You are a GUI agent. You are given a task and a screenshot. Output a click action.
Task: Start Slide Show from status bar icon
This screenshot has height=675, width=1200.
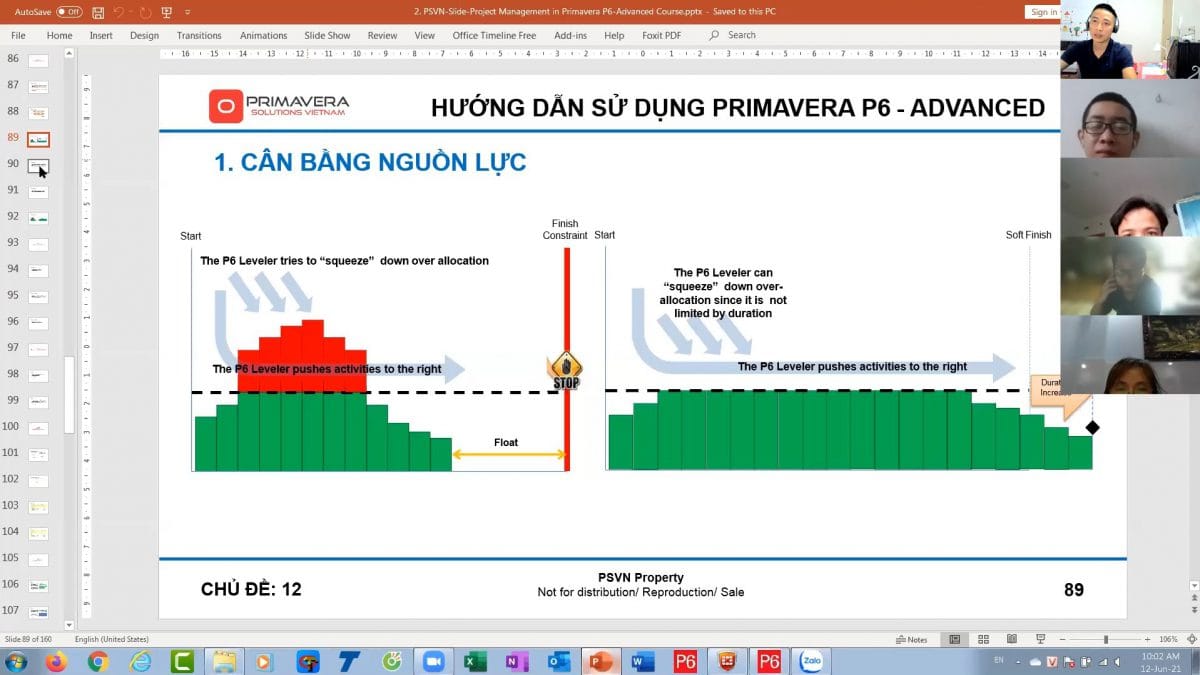click(1040, 639)
